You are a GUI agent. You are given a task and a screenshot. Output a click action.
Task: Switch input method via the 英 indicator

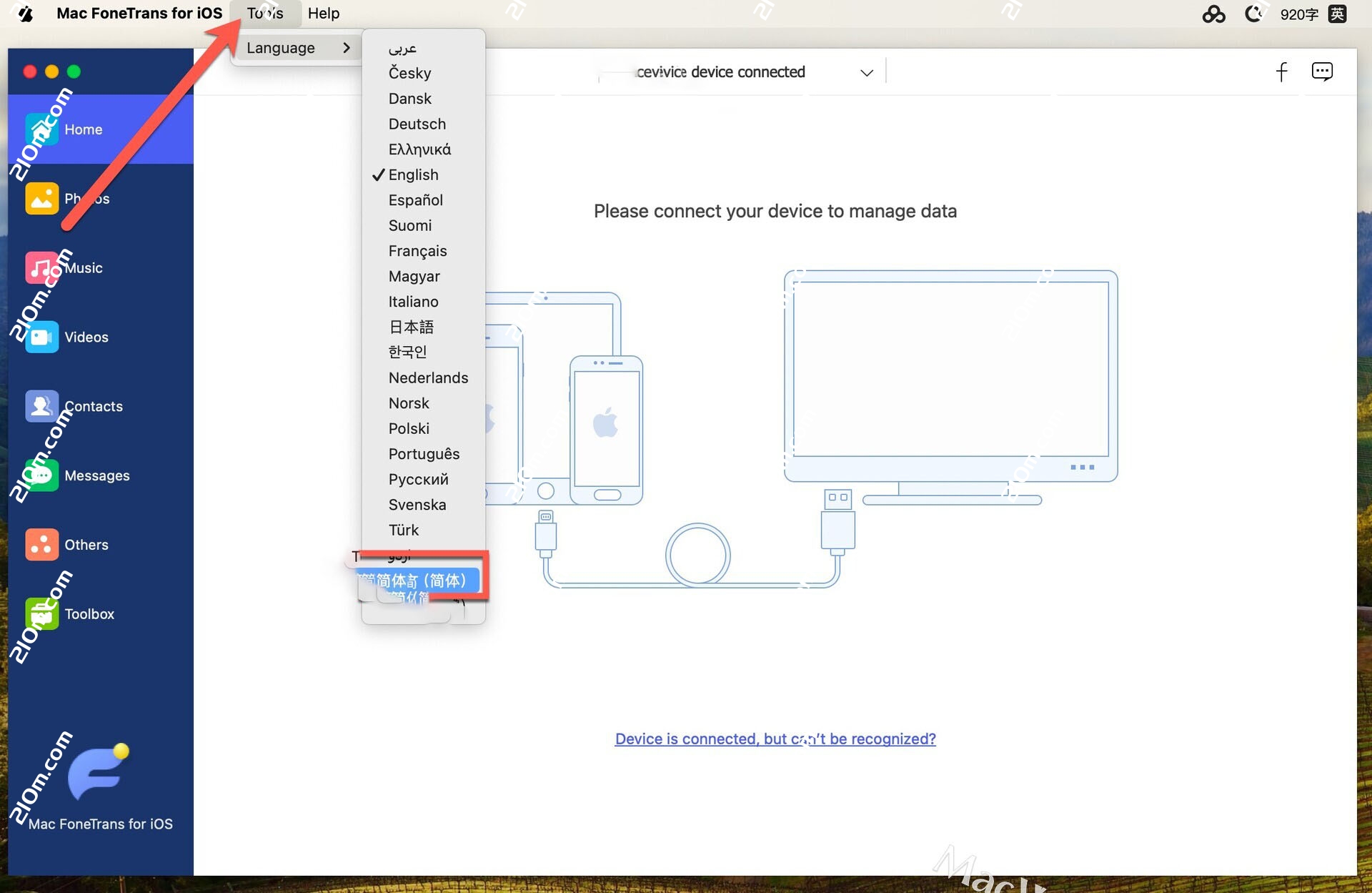[x=1339, y=14]
